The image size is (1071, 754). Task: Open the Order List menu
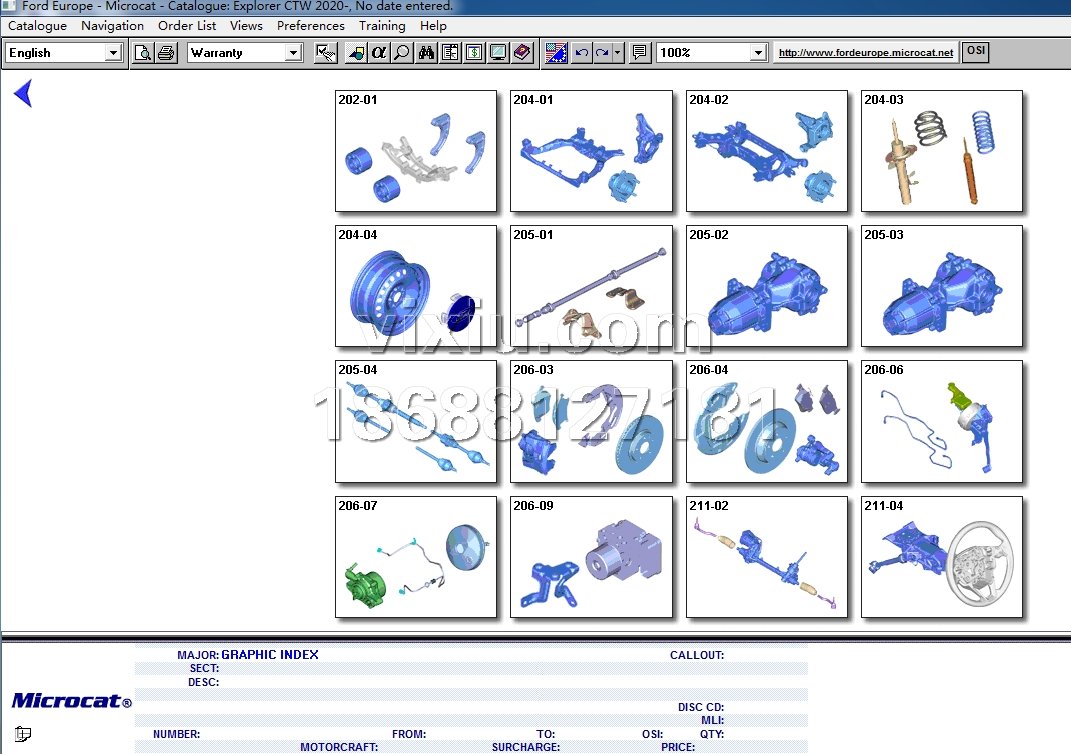pyautogui.click(x=187, y=26)
